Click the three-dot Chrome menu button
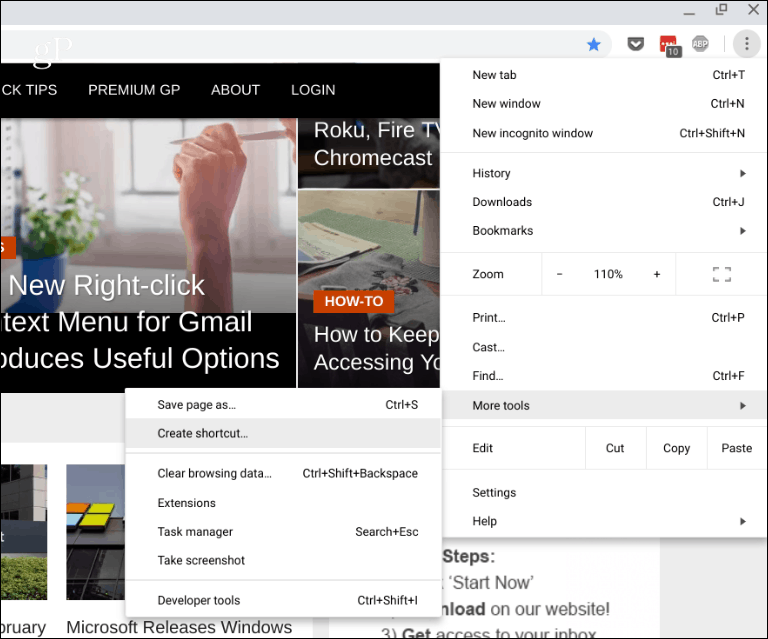This screenshot has height=639, width=768. point(746,44)
